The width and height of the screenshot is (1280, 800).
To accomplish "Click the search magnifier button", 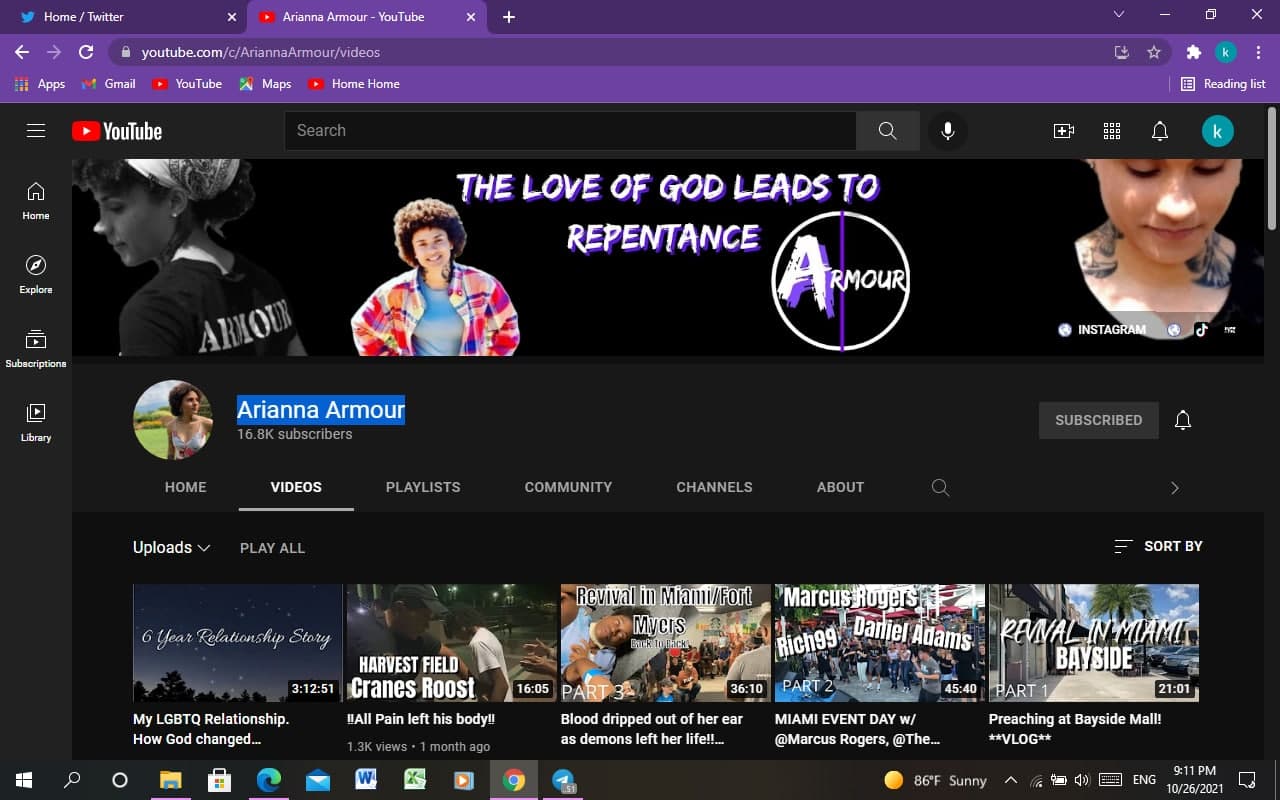I will pyautogui.click(x=888, y=131).
